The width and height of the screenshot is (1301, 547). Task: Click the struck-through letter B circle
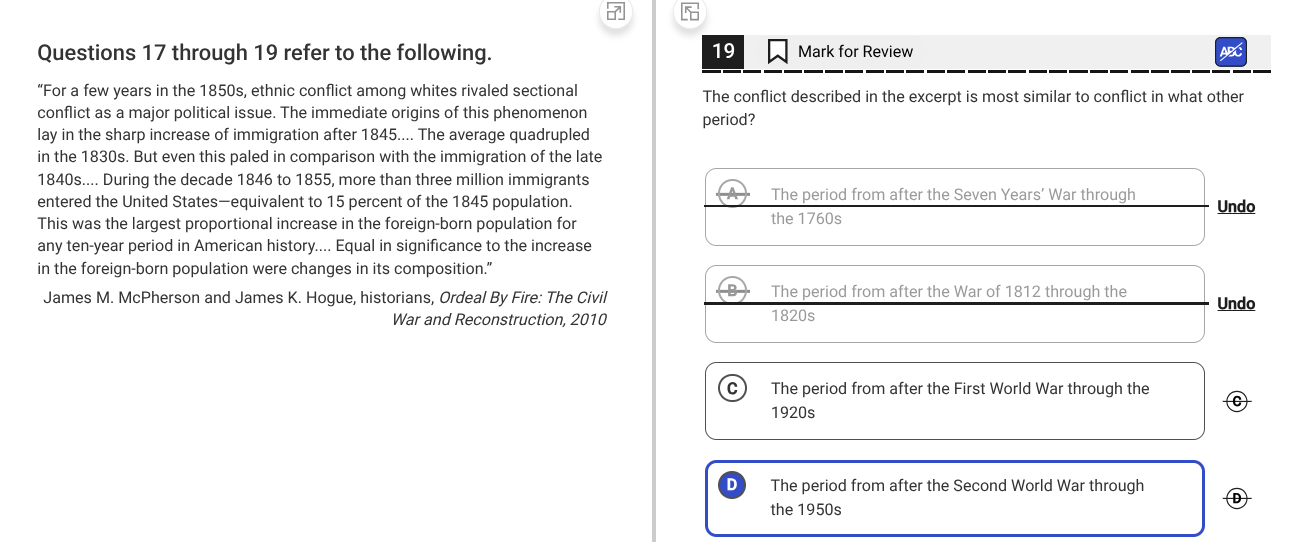(733, 291)
